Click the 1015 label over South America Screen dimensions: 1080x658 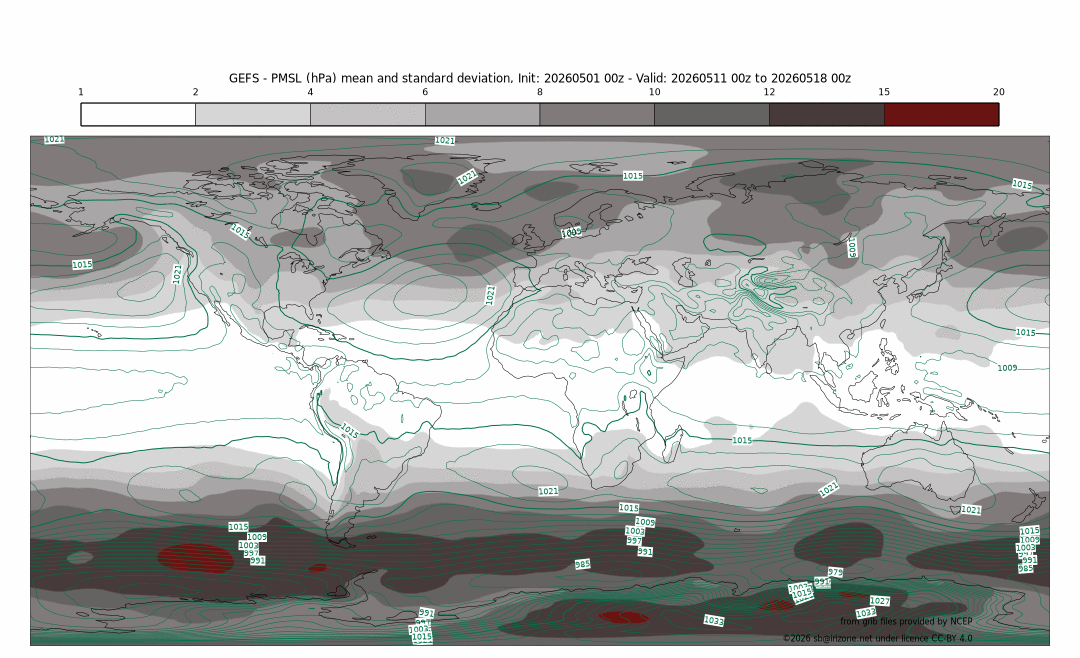350,431
